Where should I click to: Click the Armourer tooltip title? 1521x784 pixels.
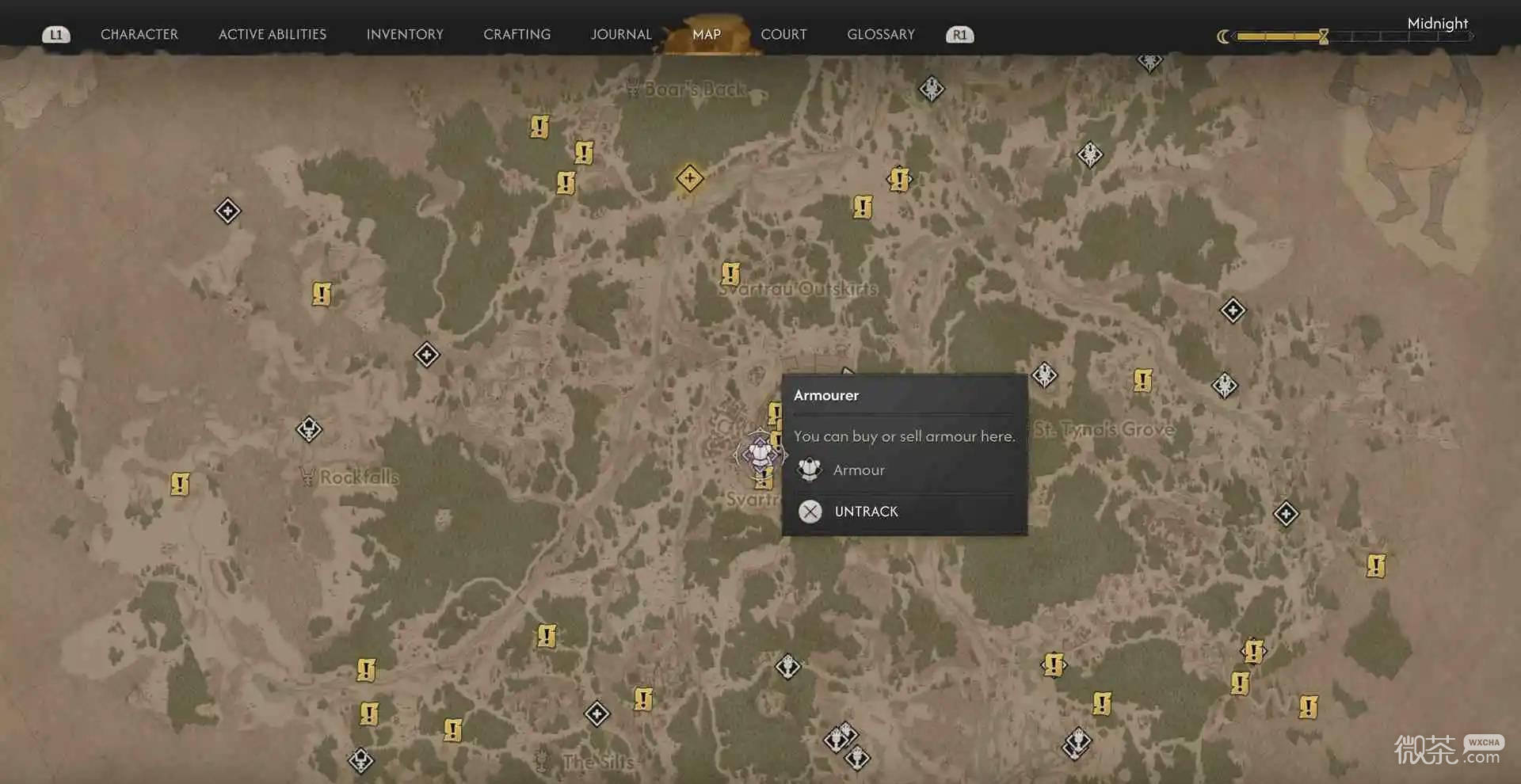point(826,395)
